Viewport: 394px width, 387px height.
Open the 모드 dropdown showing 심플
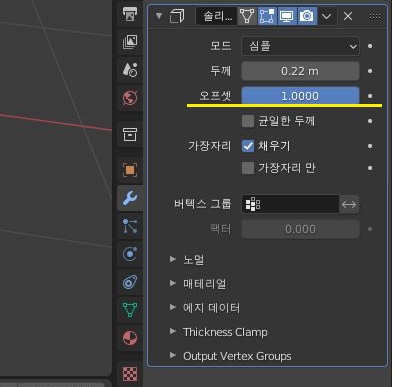(300, 46)
